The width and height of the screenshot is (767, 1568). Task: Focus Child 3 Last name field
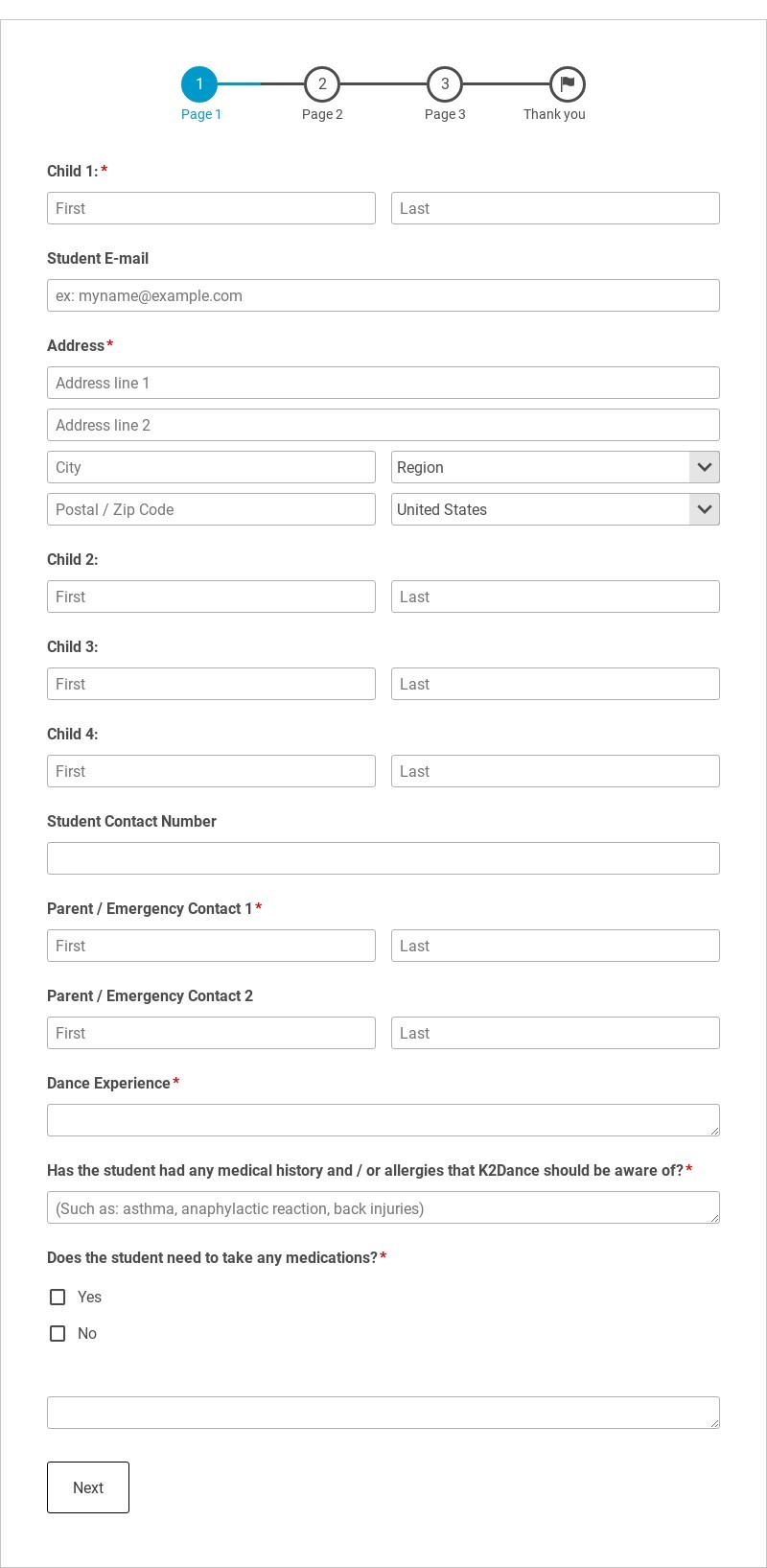tap(555, 684)
